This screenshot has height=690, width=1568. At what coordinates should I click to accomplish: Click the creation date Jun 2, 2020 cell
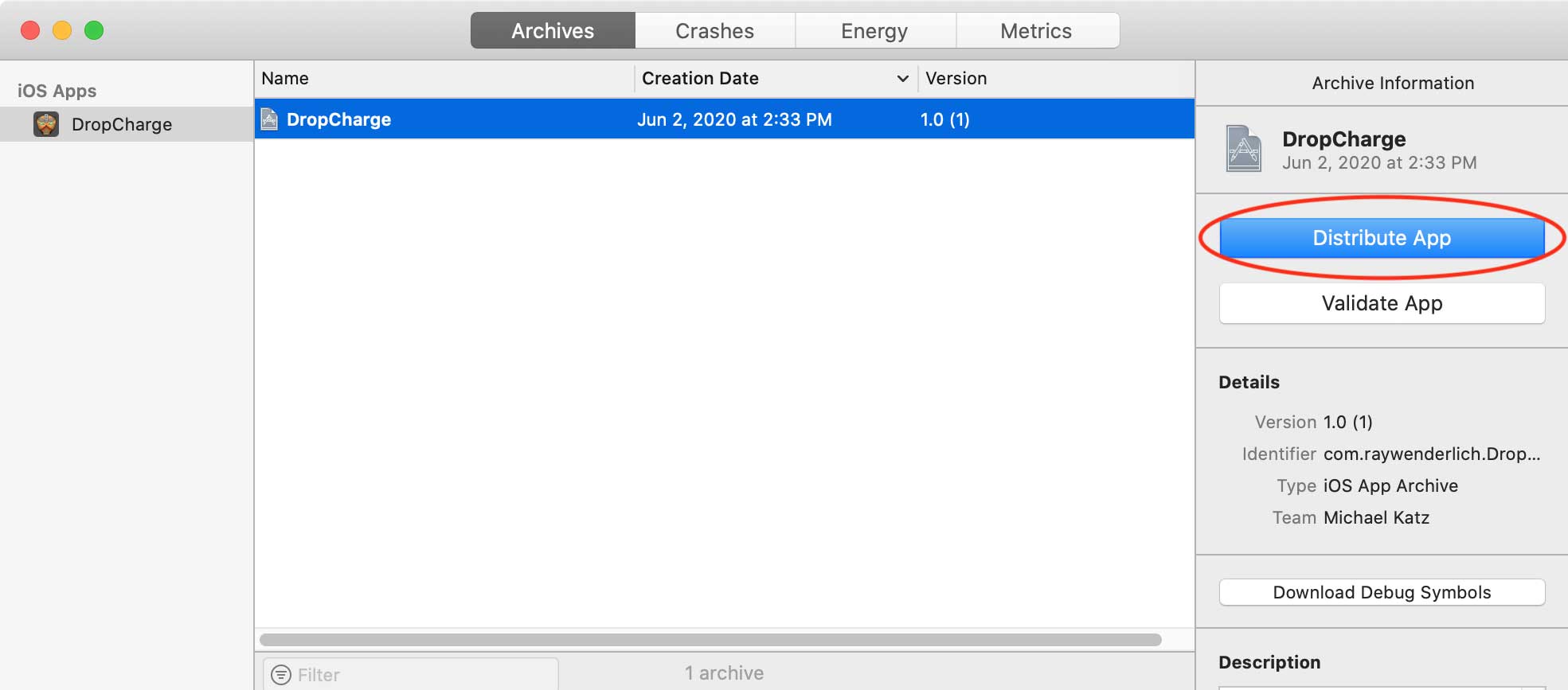pos(734,119)
